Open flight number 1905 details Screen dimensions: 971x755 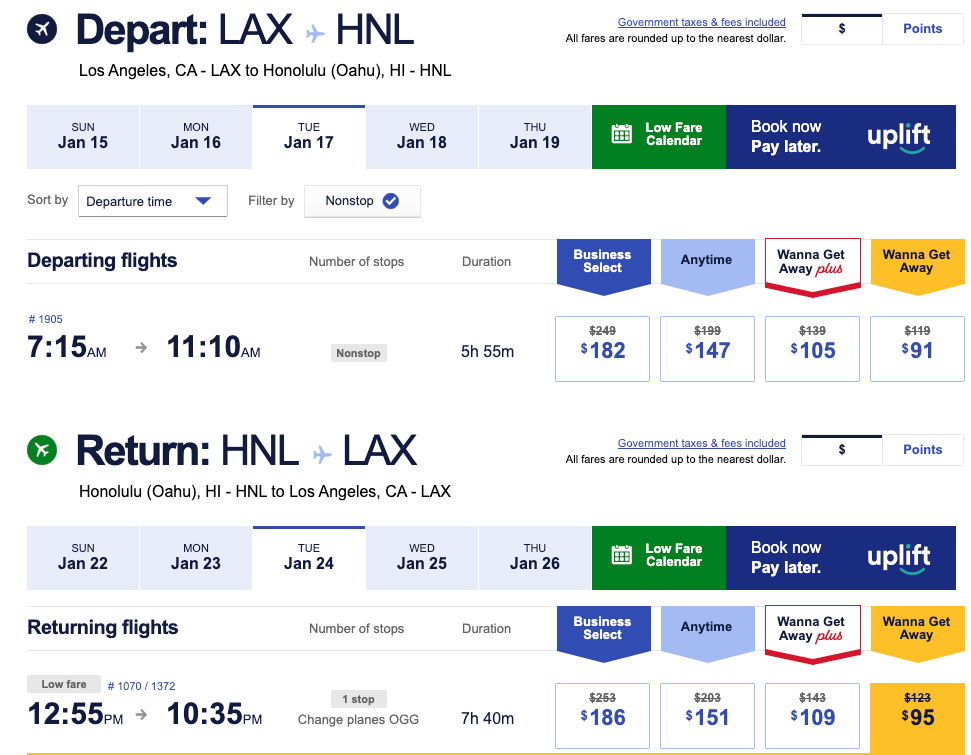coord(46,320)
